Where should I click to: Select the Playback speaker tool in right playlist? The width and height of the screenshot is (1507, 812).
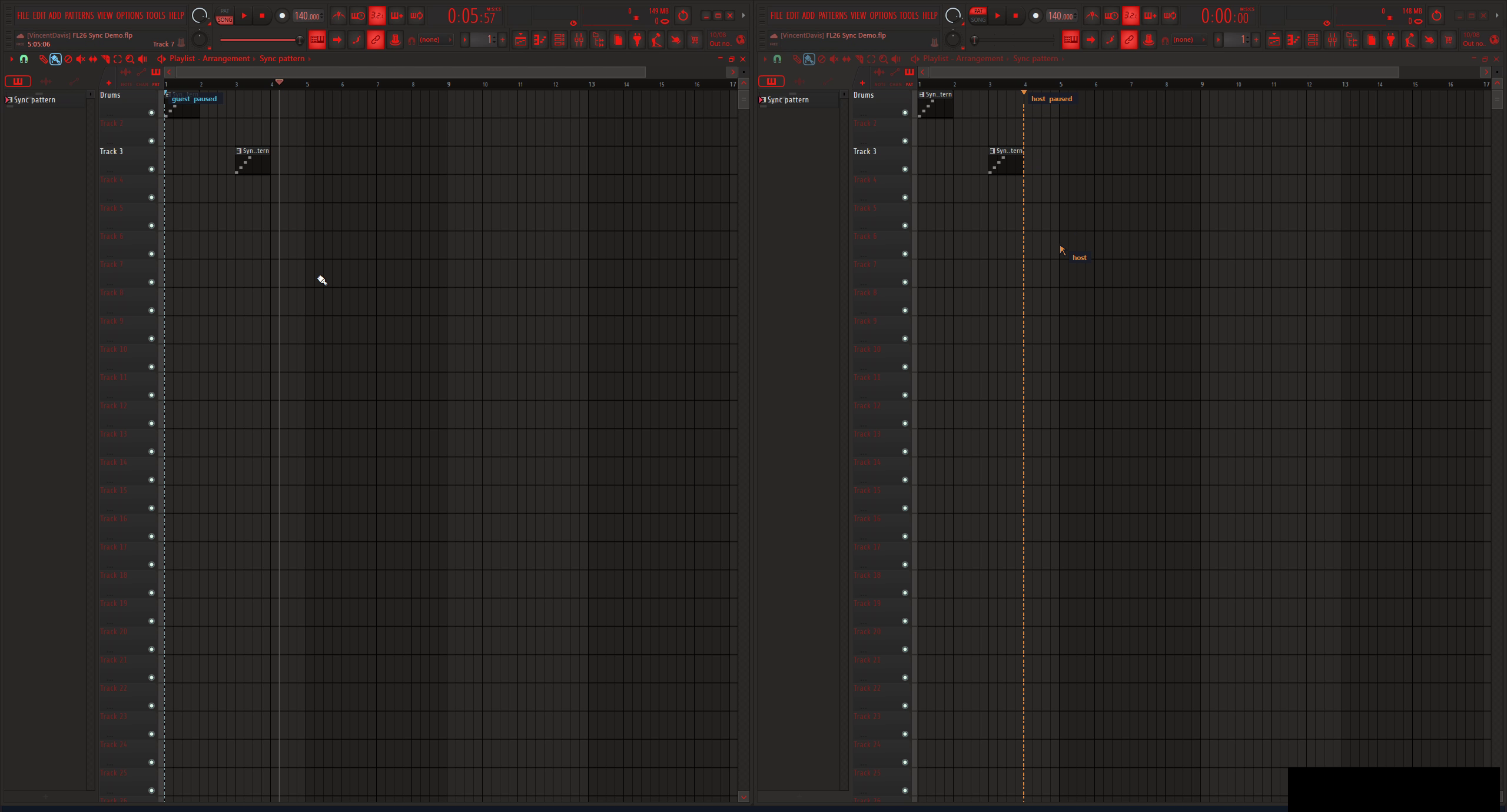tap(896, 59)
